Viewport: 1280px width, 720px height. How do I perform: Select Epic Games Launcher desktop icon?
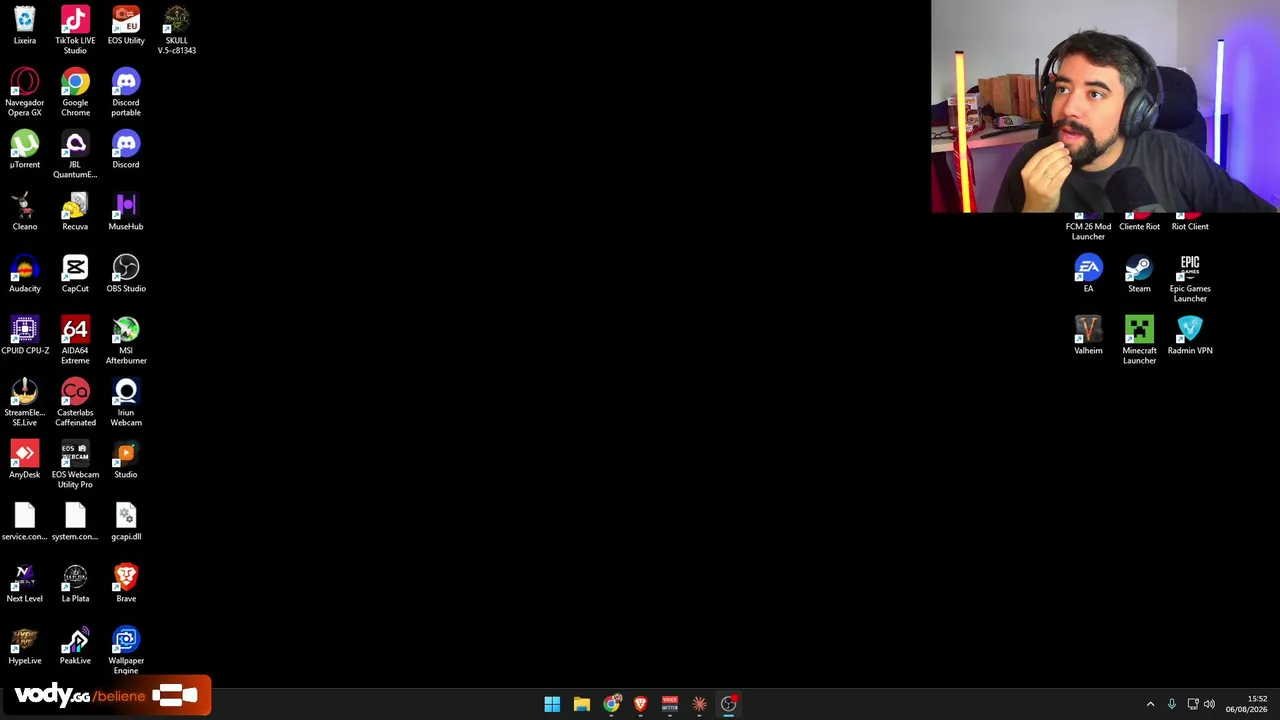click(x=1190, y=268)
